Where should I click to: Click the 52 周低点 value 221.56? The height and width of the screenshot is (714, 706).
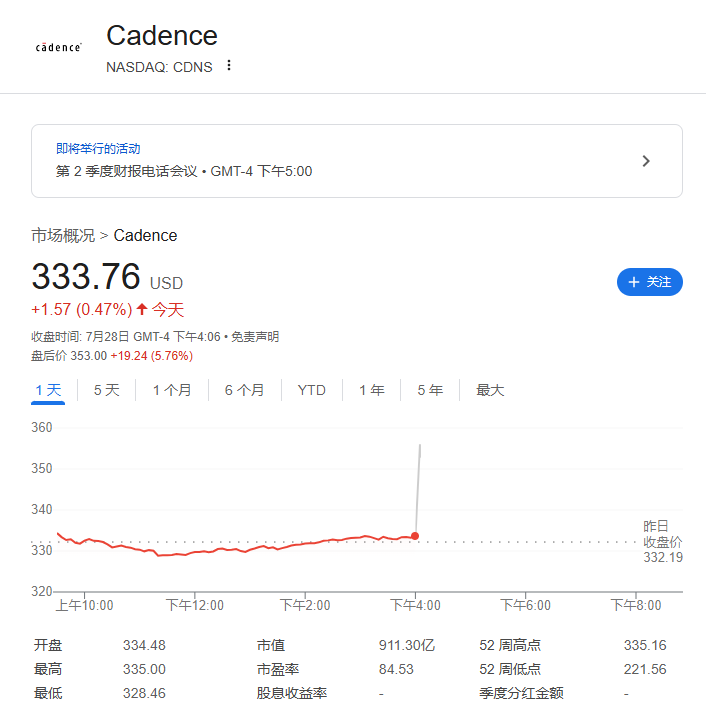[645, 669]
